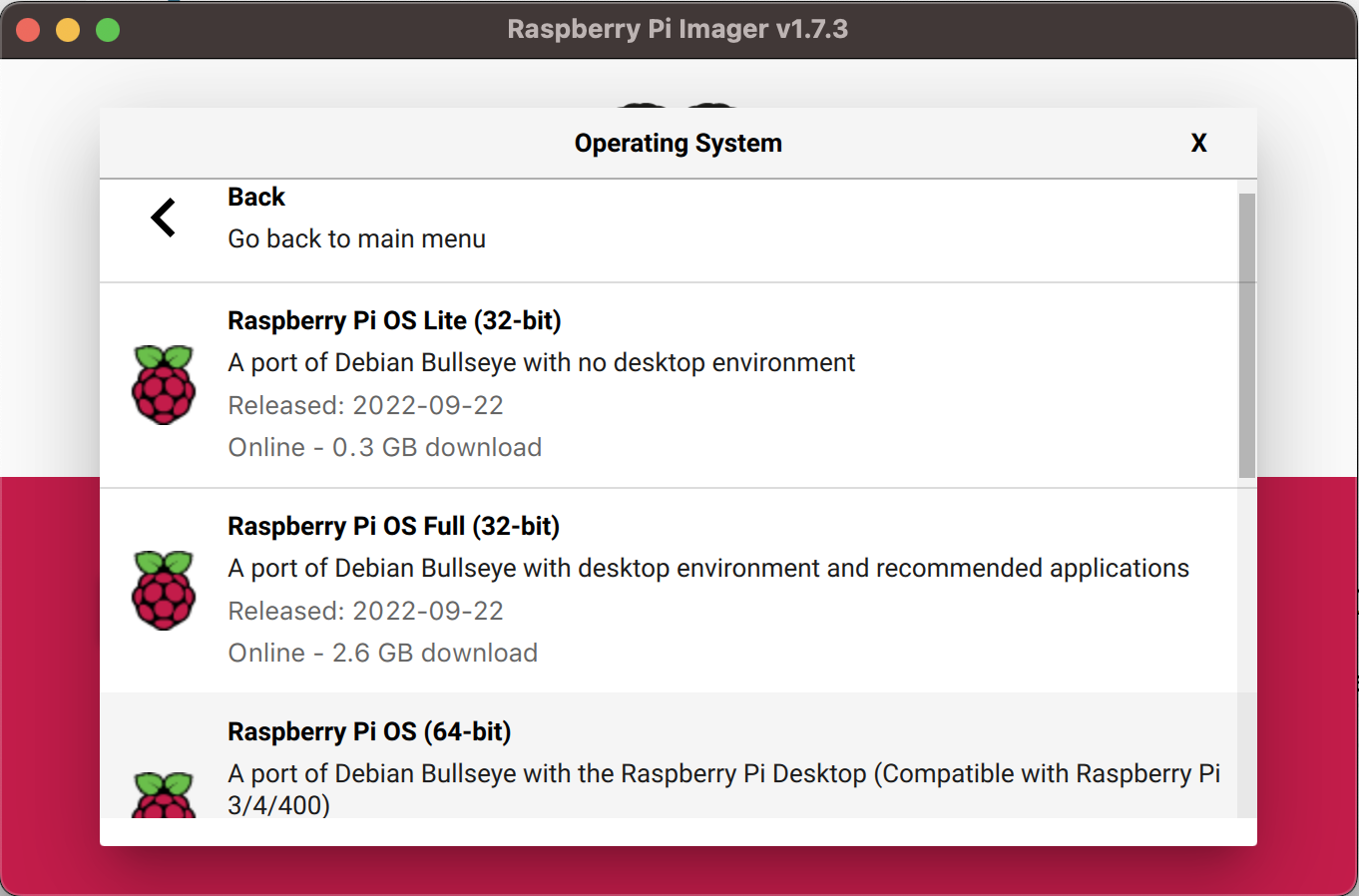Viewport: 1359px width, 896px height.
Task: Click the 'Operating System' dialog title
Action: tap(679, 144)
